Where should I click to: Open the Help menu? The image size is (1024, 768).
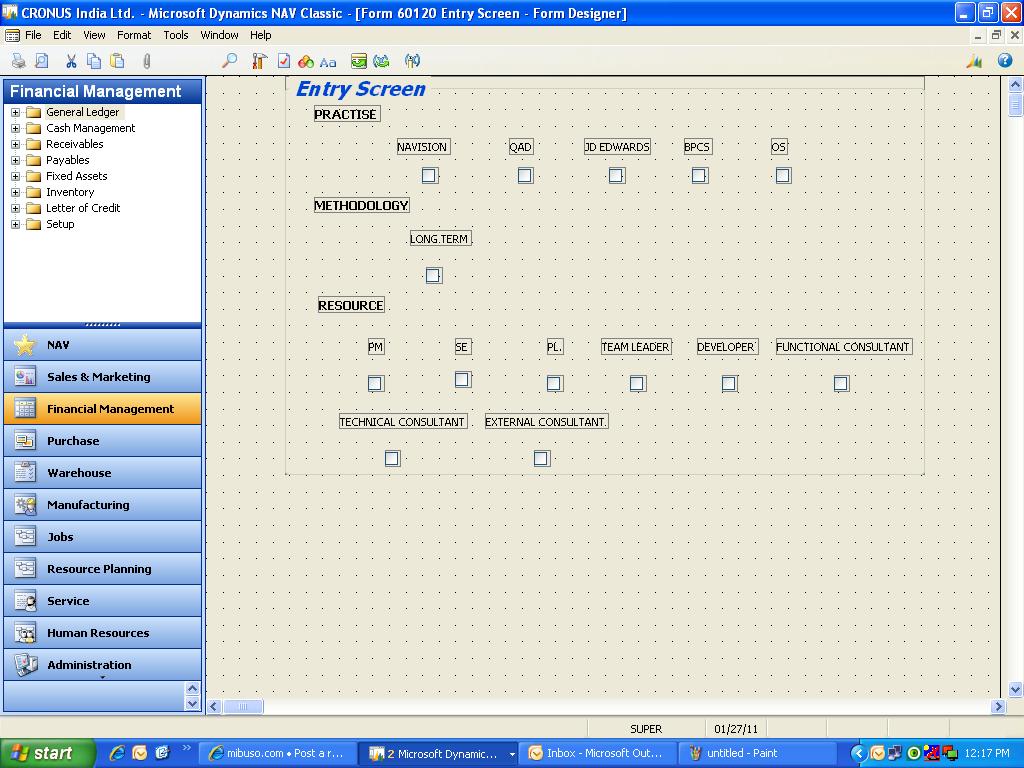(261, 35)
